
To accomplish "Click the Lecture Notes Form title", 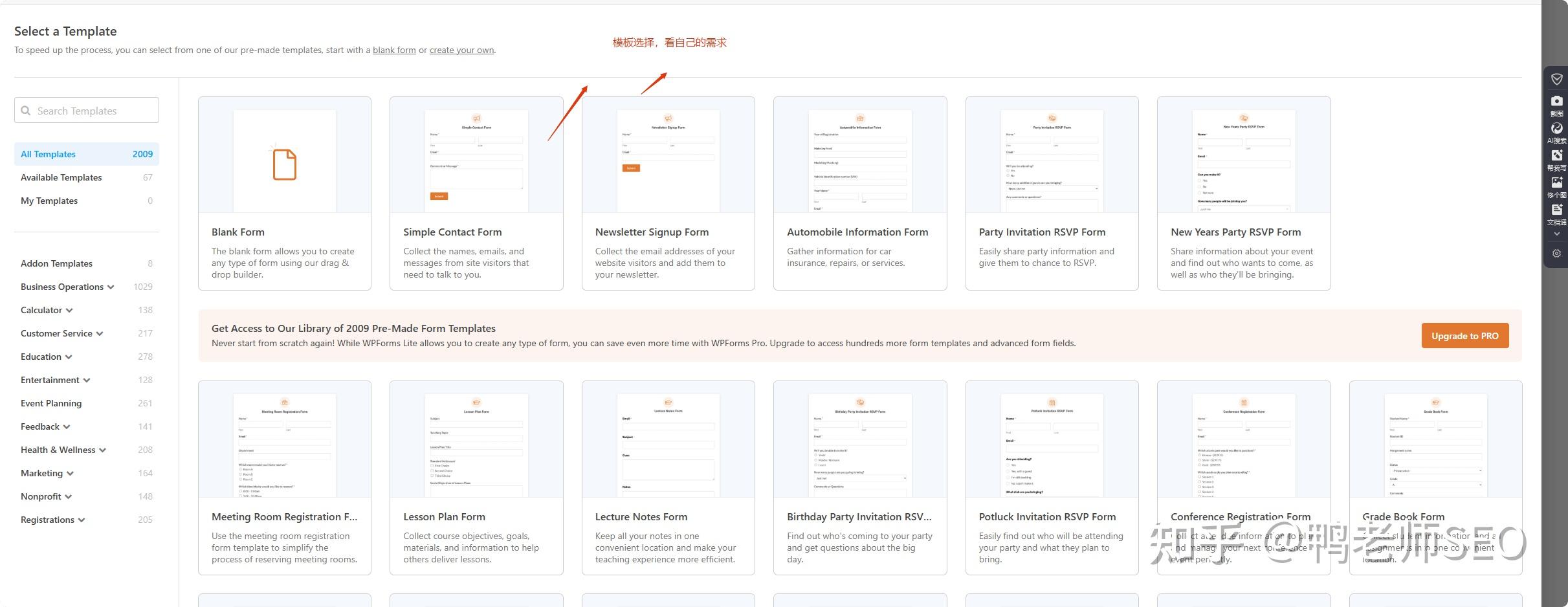I will click(x=641, y=516).
